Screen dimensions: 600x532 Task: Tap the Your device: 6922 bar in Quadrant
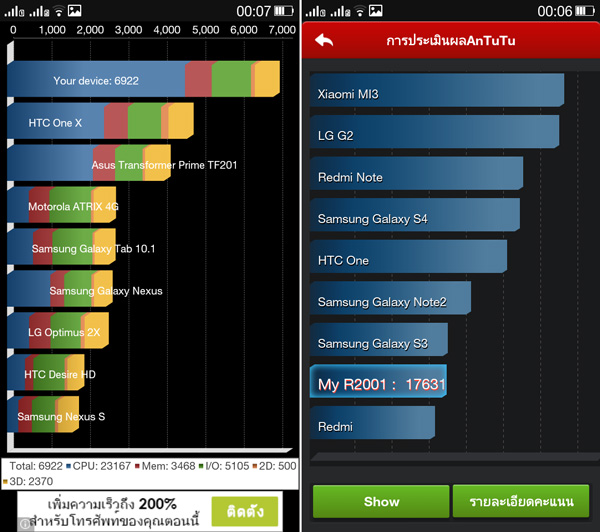[x=143, y=79]
